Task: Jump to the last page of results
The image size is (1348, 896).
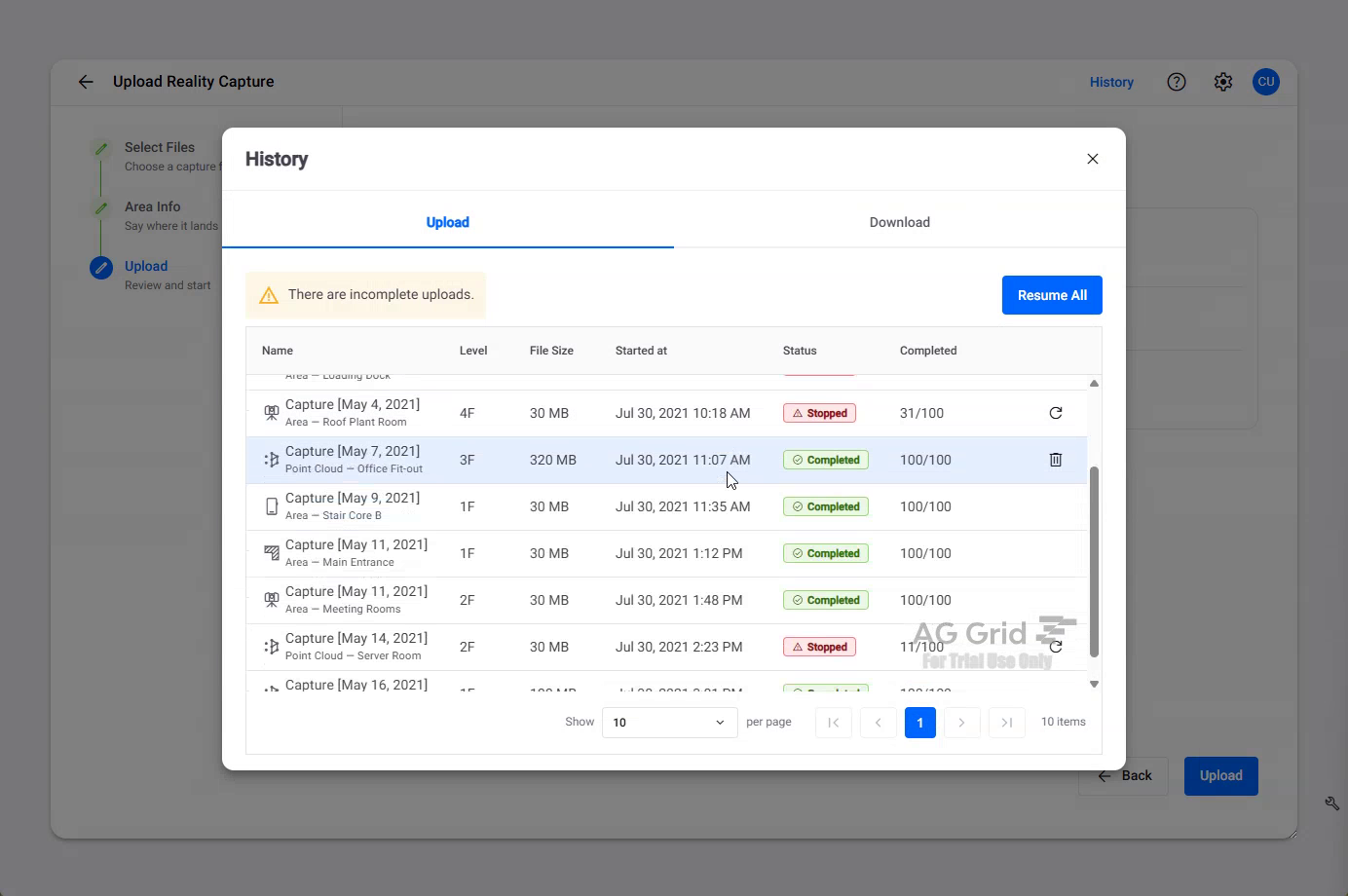Action: [1007, 723]
